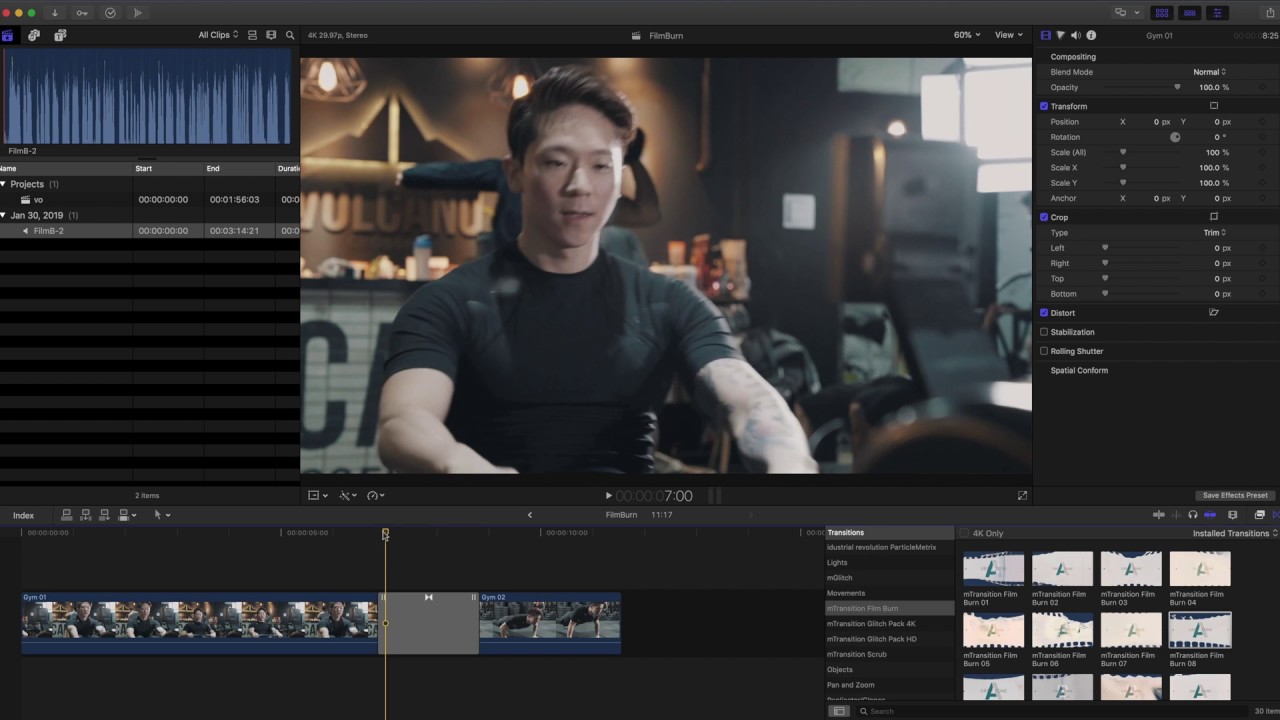The image size is (1280, 720).
Task: Select the Lights transitions category
Action: (x=837, y=562)
